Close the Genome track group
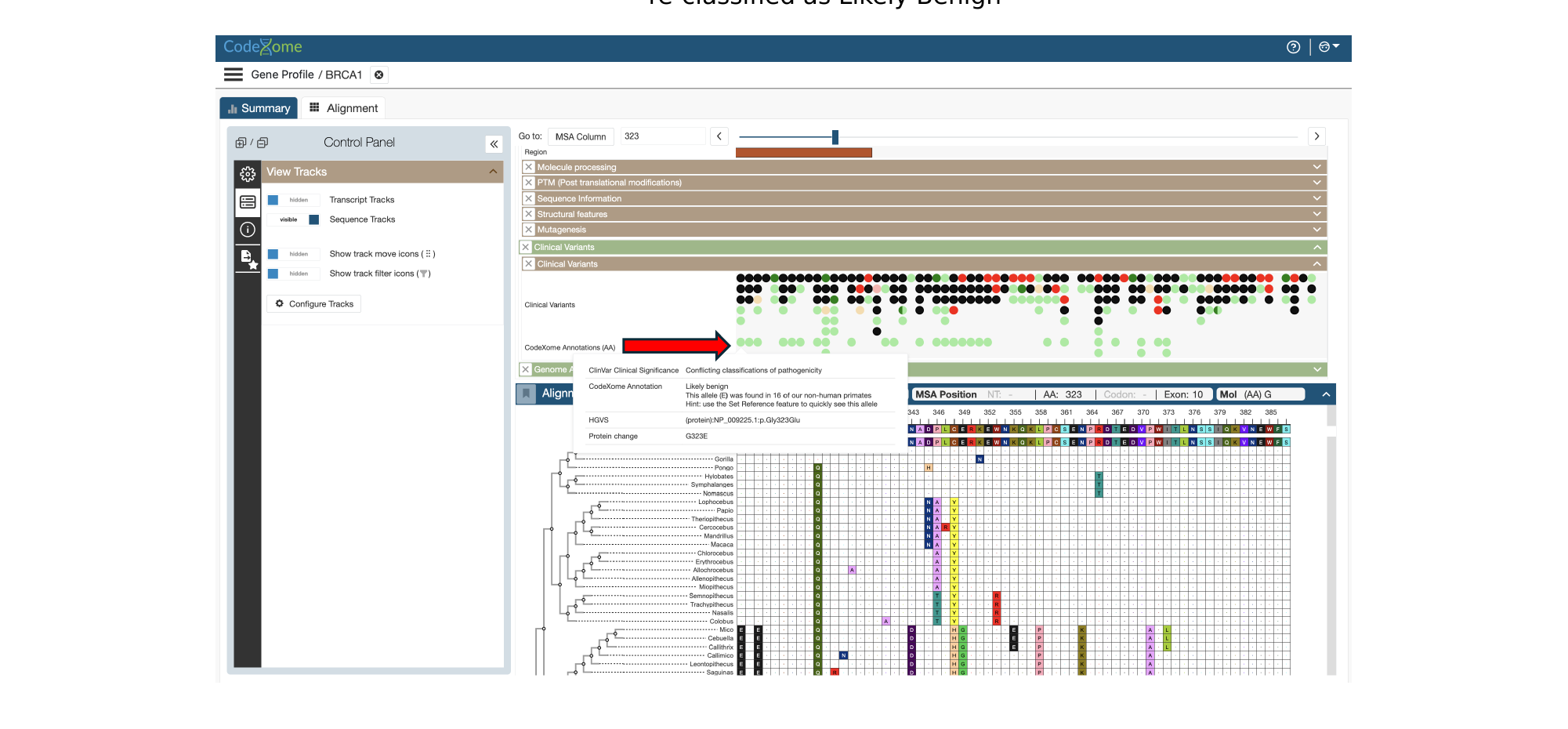 pos(526,369)
